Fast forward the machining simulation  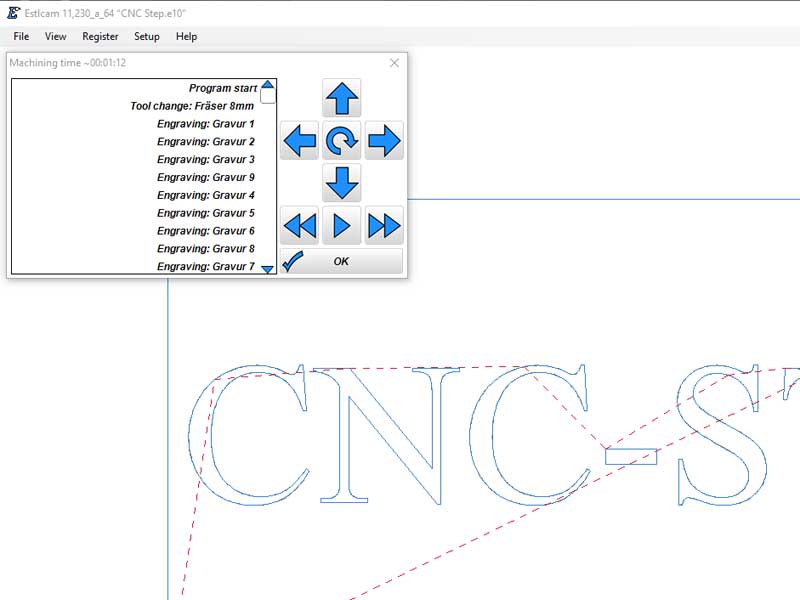tap(384, 225)
